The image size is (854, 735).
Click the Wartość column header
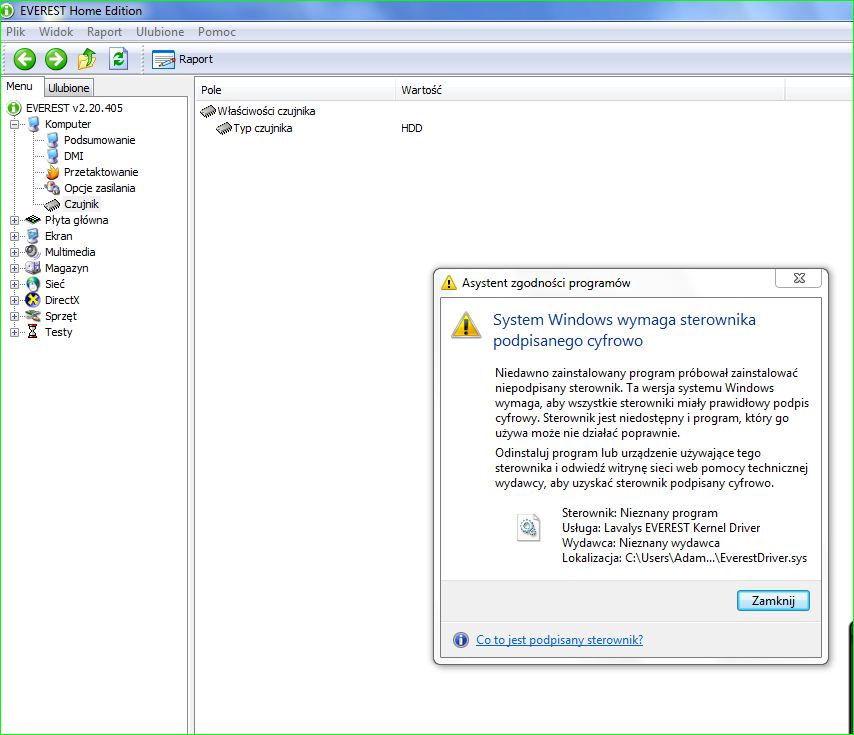(x=590, y=90)
